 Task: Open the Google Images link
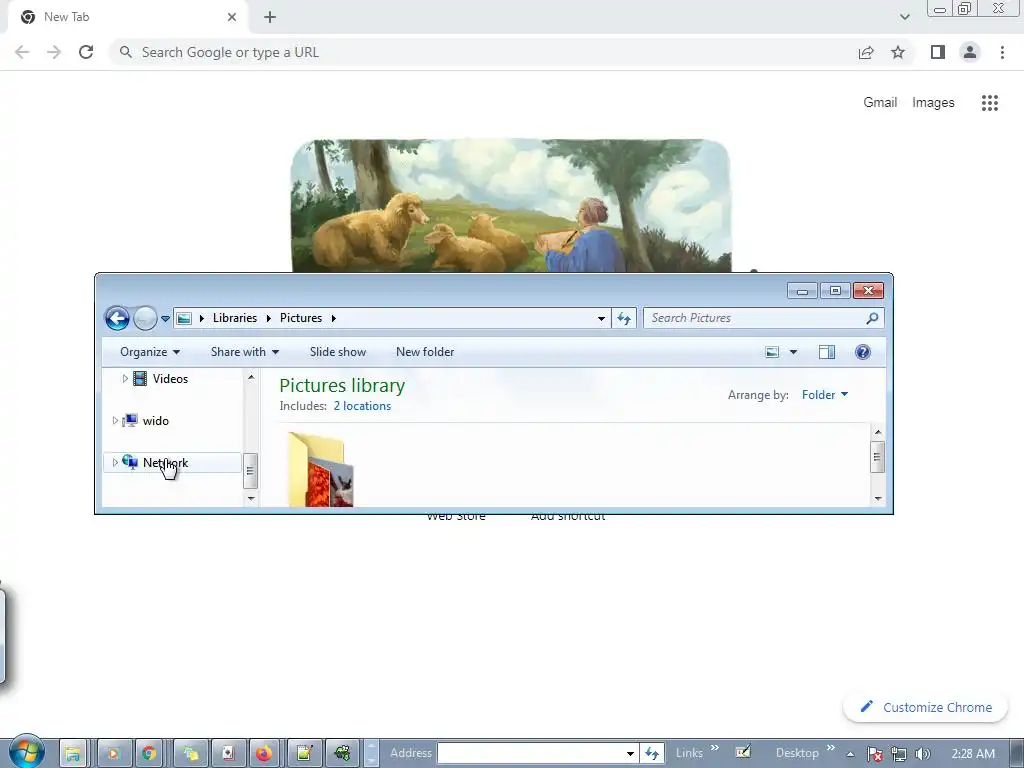click(x=933, y=103)
